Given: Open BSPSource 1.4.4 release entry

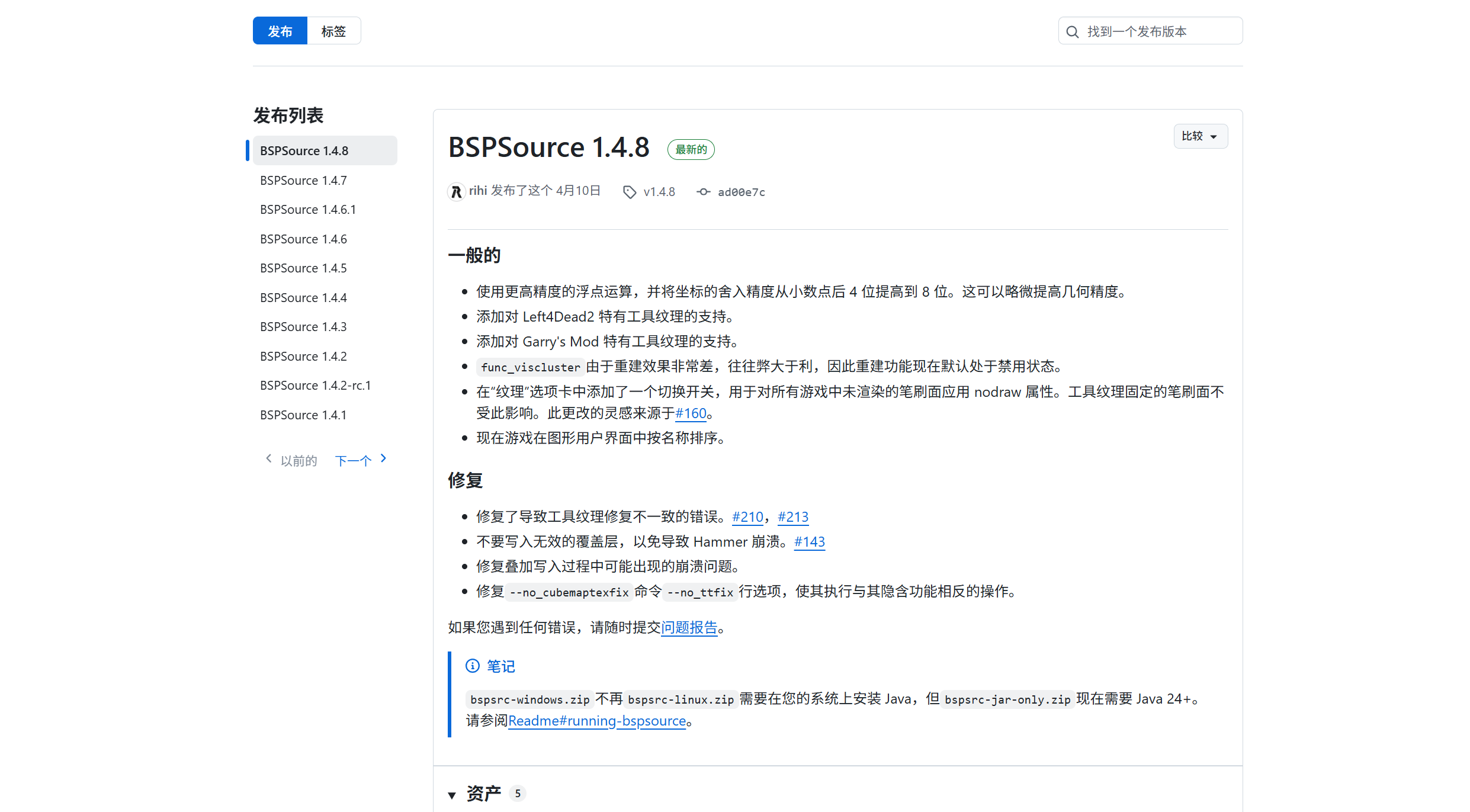Looking at the screenshot, I should tap(325, 297).
